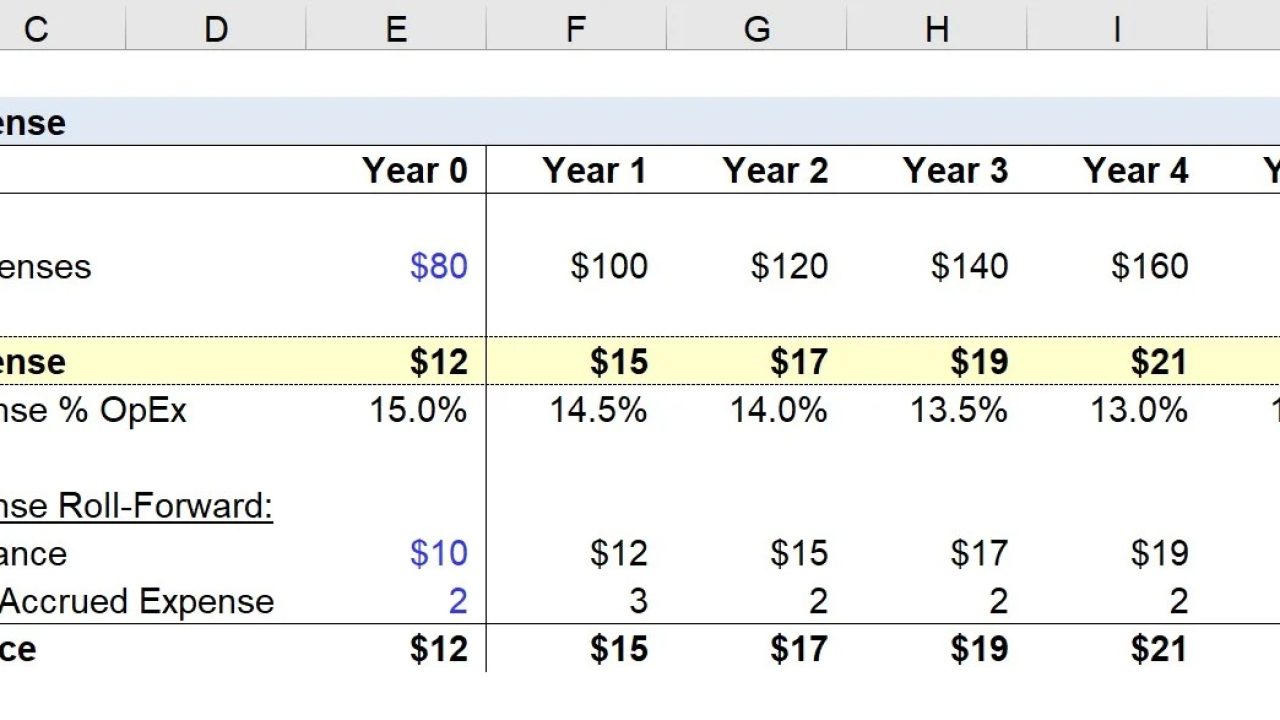Screen dimensions: 1280x720
Task: Select the Year 0 heading cell
Action: (414, 171)
